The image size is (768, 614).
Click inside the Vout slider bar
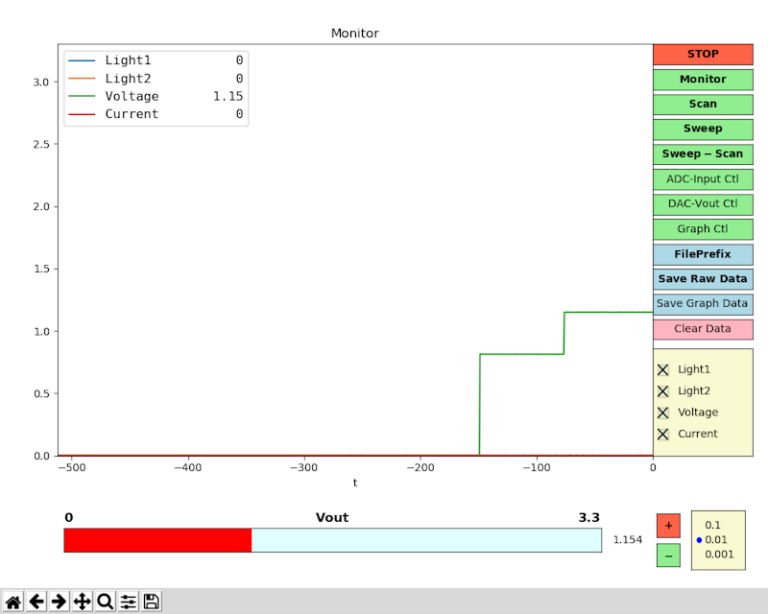332,541
